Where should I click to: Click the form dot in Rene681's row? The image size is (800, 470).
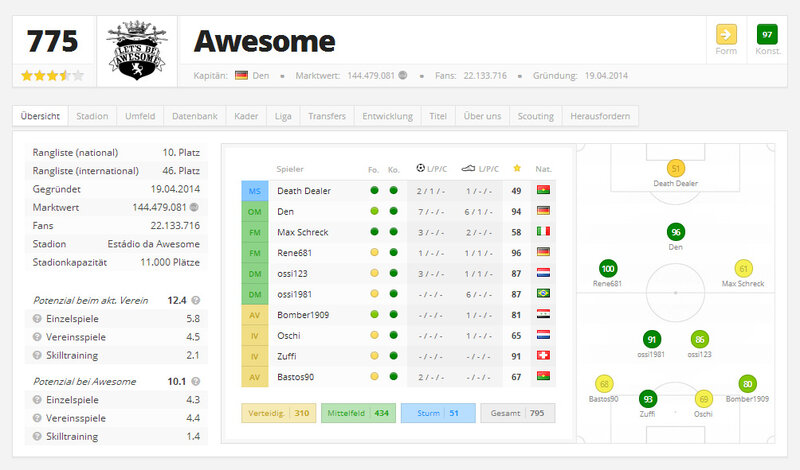coord(374,252)
